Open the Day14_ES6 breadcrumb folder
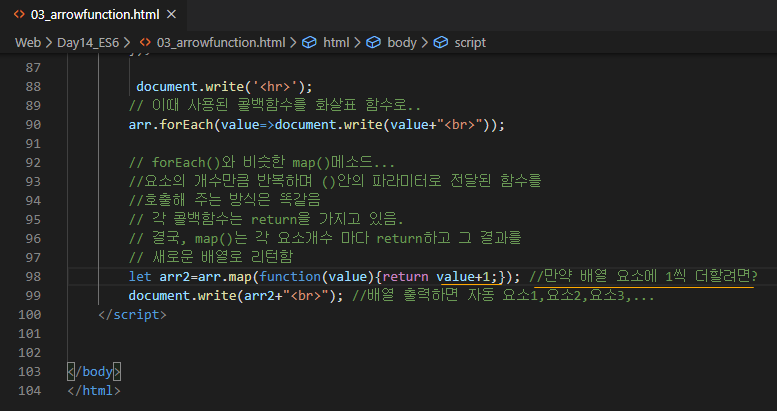Viewport: 777px width, 411px height. (x=88, y=43)
